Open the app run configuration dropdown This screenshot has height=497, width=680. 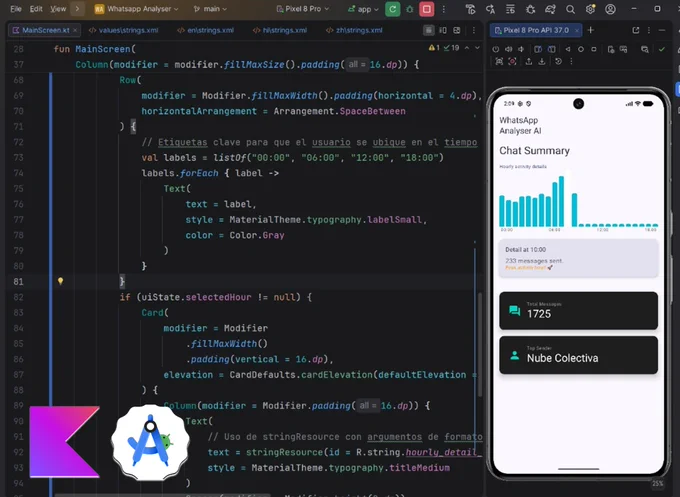click(x=363, y=9)
